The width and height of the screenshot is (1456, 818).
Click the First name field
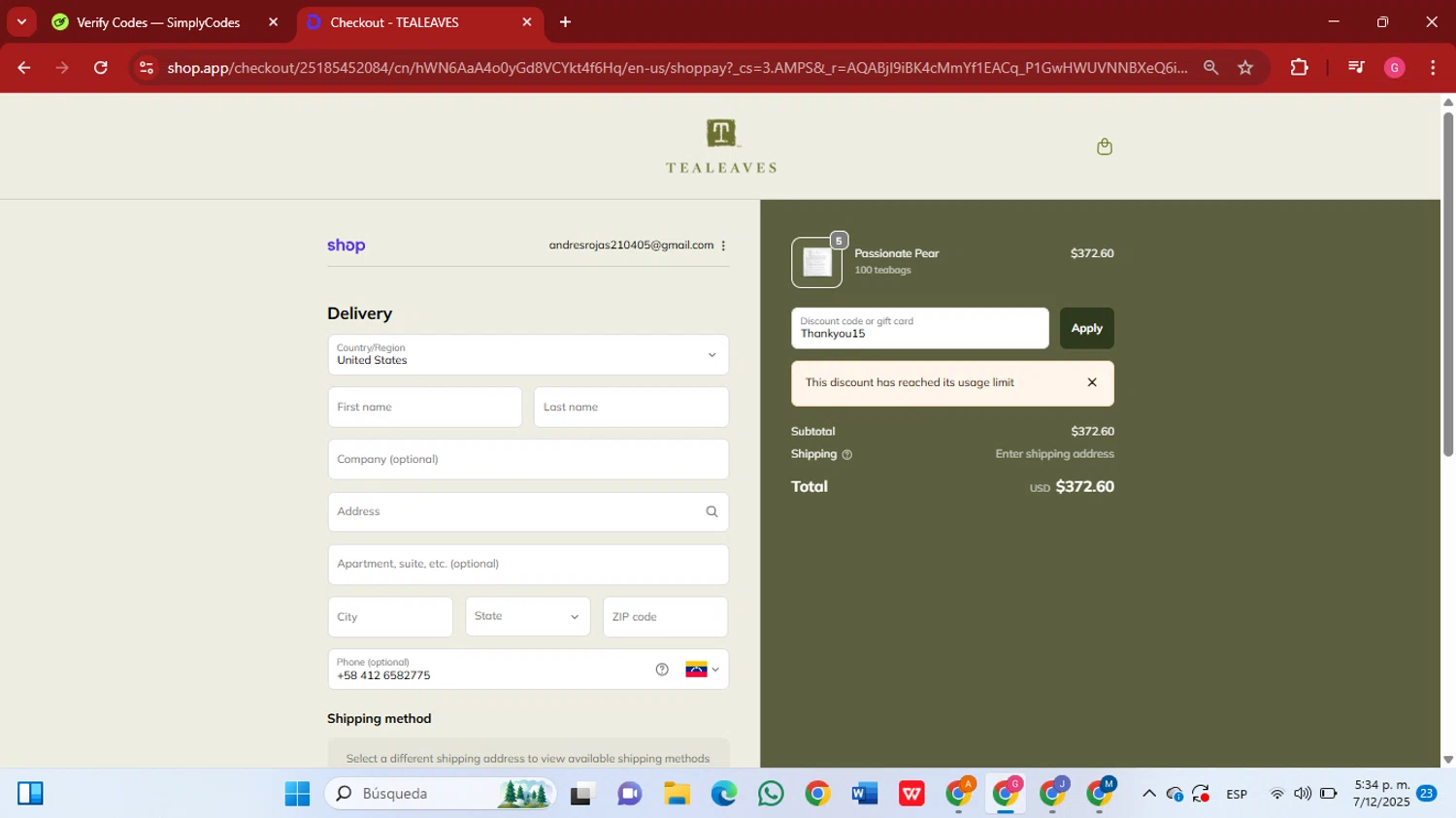[x=424, y=408]
